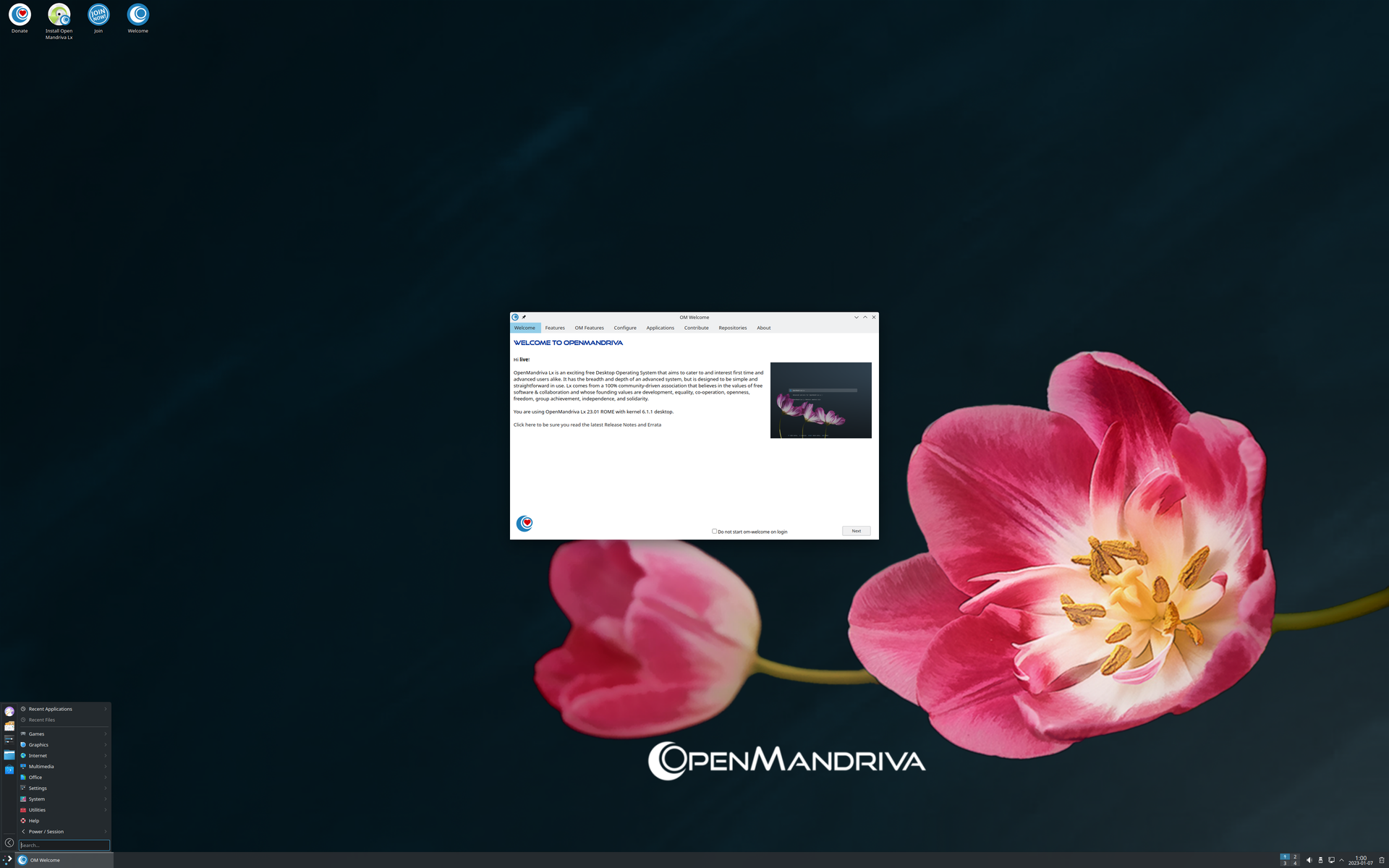Click the Donate desktop icon
The height and width of the screenshot is (868, 1389).
(x=20, y=15)
